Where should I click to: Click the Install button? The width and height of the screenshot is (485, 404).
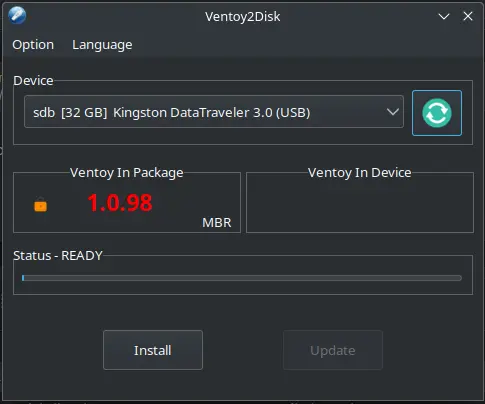pos(153,350)
